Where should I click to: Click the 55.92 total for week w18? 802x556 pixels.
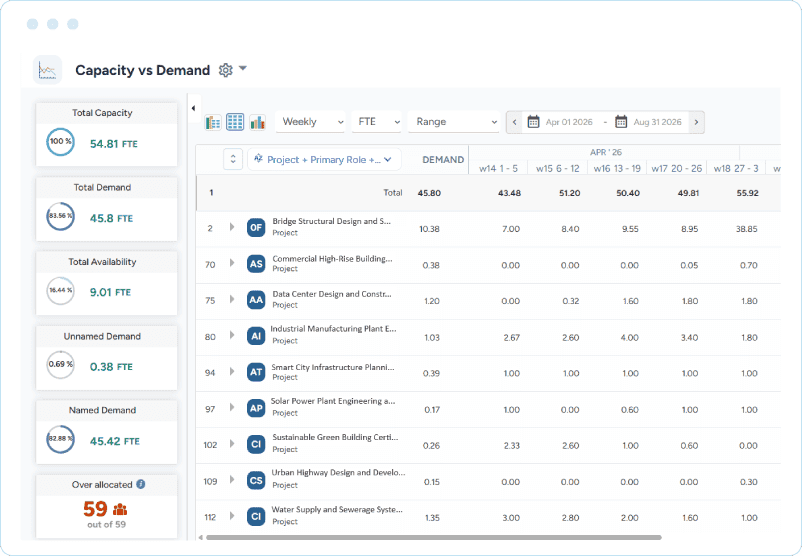747,193
